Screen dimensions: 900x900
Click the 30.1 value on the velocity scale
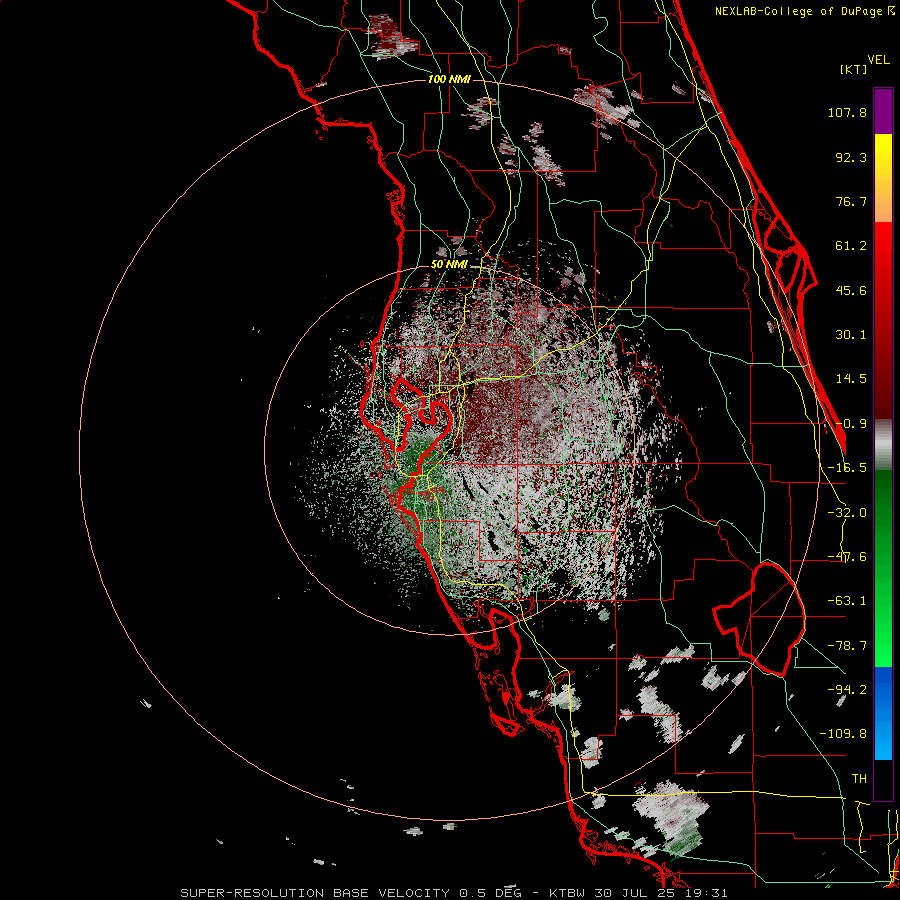tap(851, 335)
